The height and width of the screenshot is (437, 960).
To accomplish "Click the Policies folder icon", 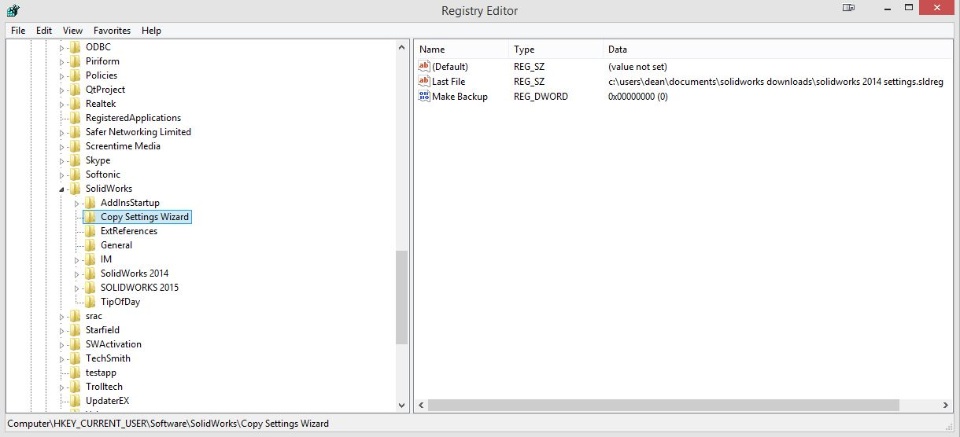I will [x=75, y=75].
